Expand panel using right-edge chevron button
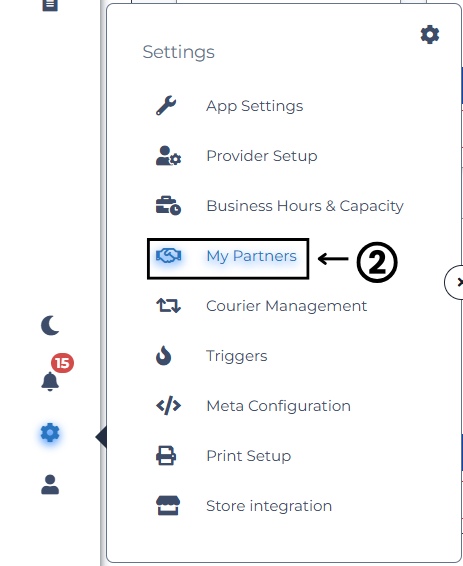Viewport: 463px width, 566px height. (454, 282)
